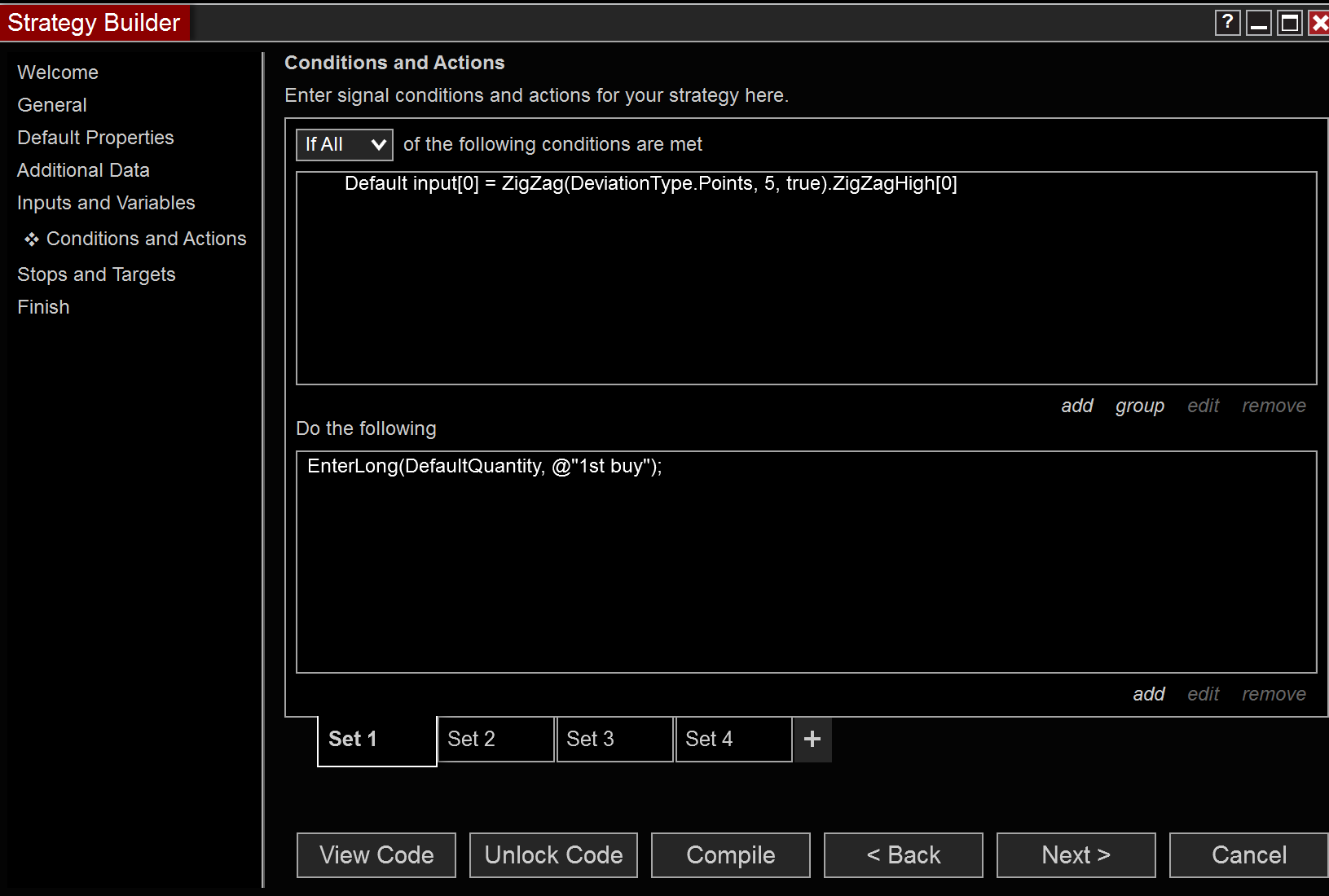Image resolution: width=1329 pixels, height=896 pixels.
Task: Click edit link under the conditions box
Action: pos(1204,406)
